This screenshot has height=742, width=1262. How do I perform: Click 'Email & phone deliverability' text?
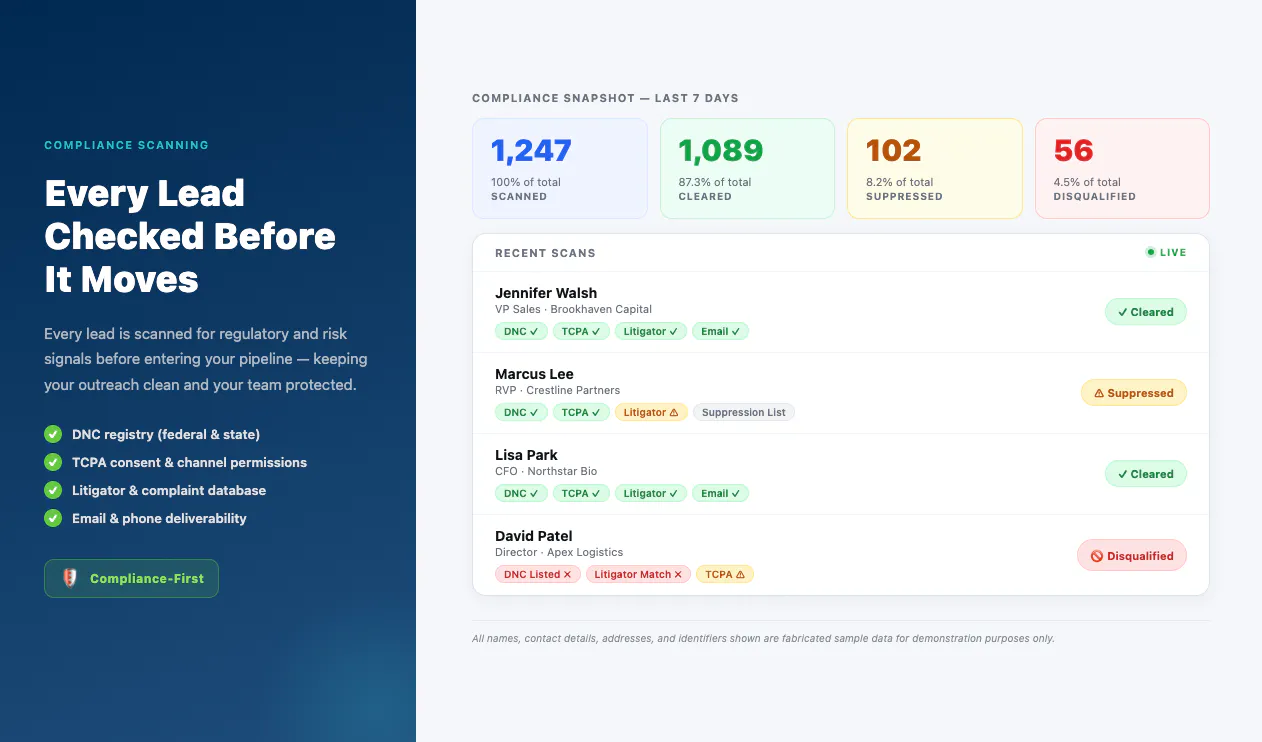(x=159, y=518)
